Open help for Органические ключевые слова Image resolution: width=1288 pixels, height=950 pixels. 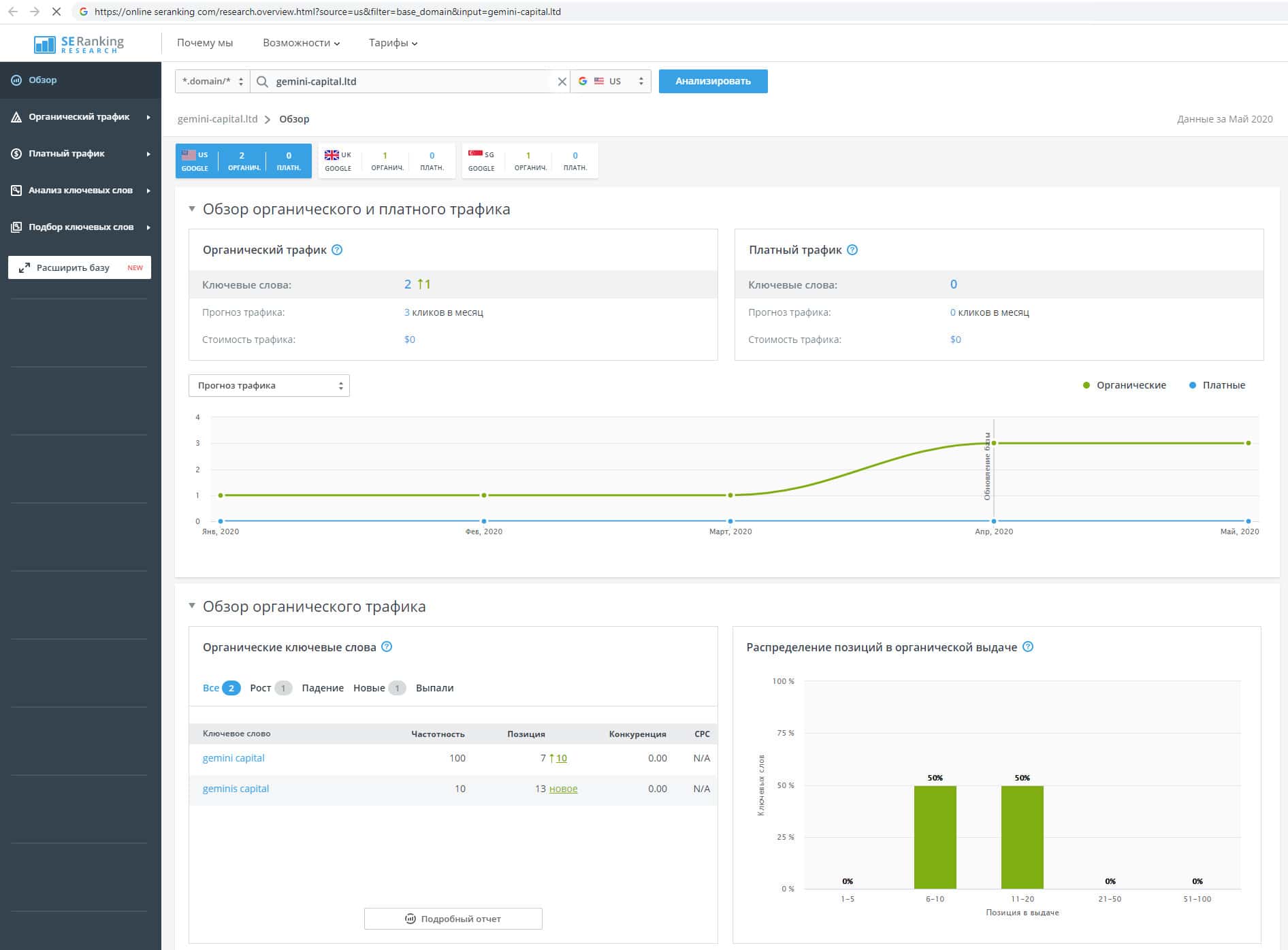click(x=387, y=646)
